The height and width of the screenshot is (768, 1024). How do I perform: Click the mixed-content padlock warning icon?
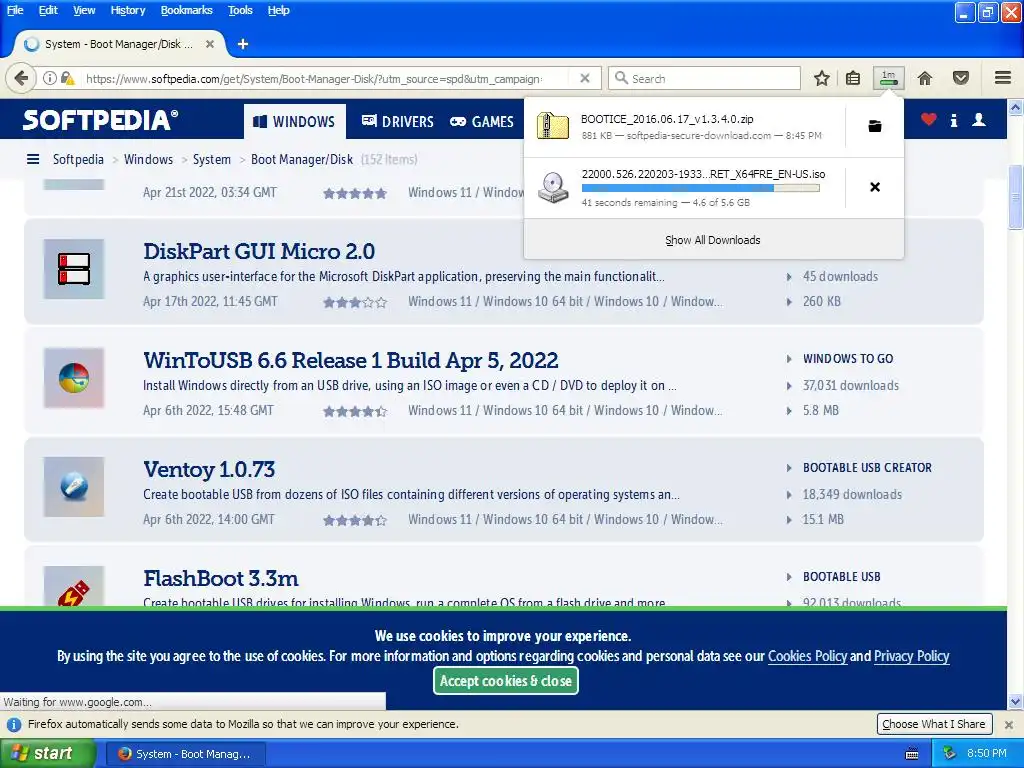pyautogui.click(x=67, y=78)
